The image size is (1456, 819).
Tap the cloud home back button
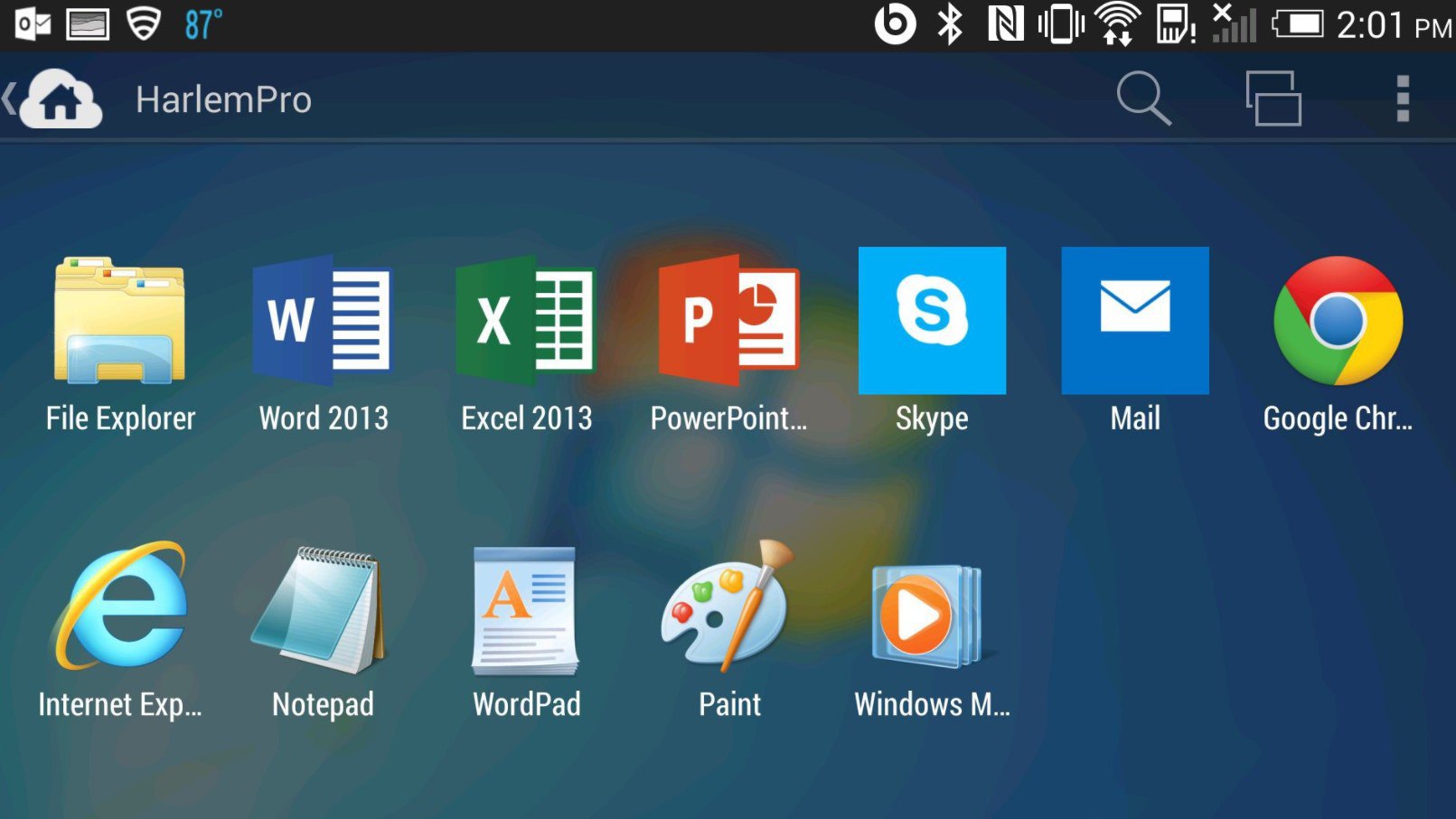pos(54,99)
